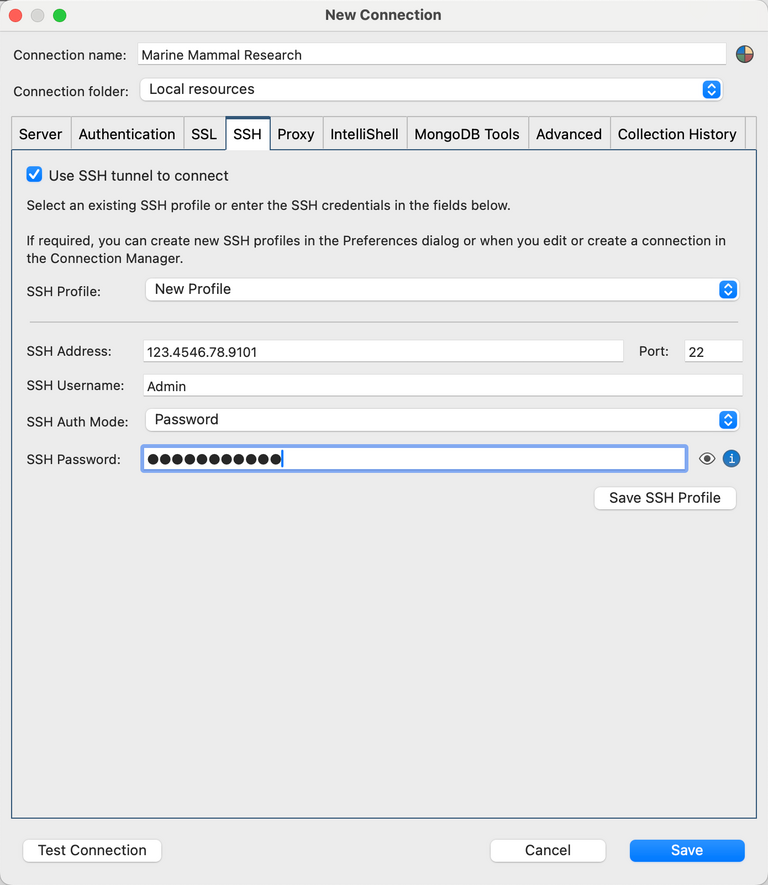Viewport: 768px width, 885px height.
Task: Save the Marine Mammal Research connection
Action: [686, 850]
